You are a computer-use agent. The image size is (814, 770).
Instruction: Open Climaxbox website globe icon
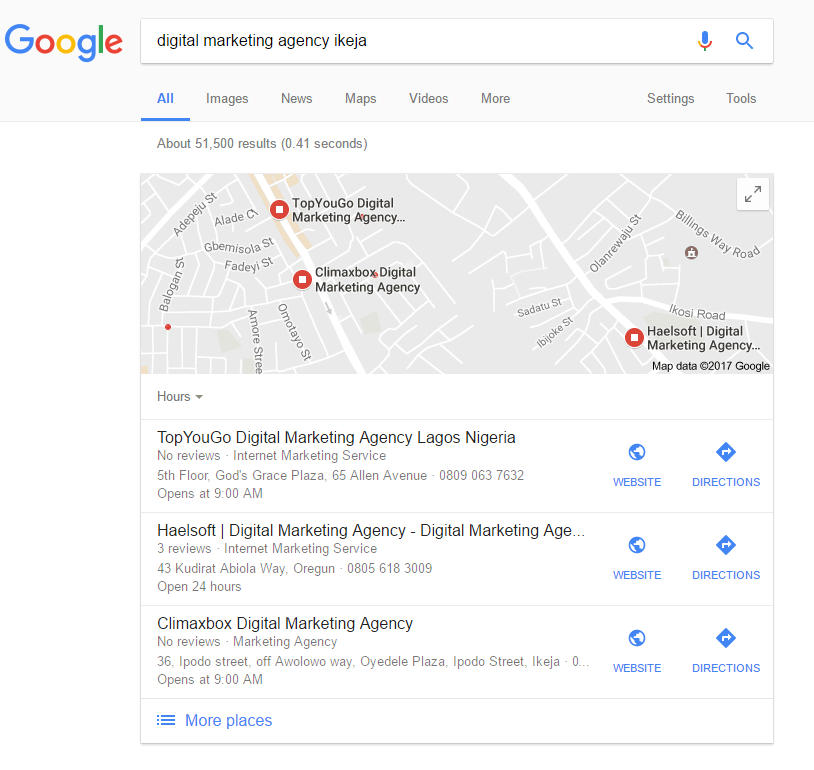636,638
